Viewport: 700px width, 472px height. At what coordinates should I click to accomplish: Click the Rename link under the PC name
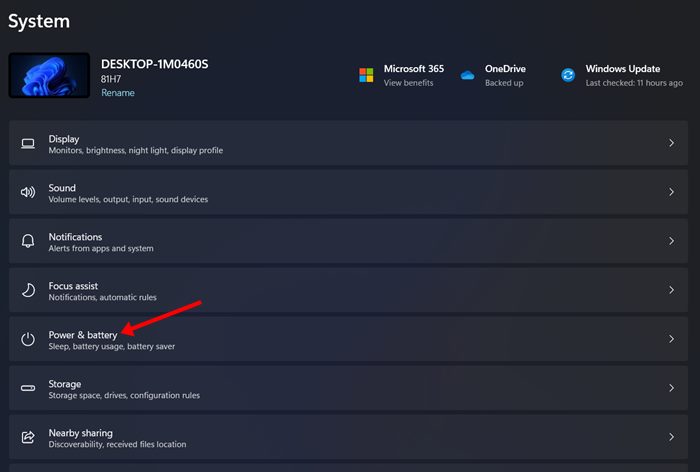(118, 93)
